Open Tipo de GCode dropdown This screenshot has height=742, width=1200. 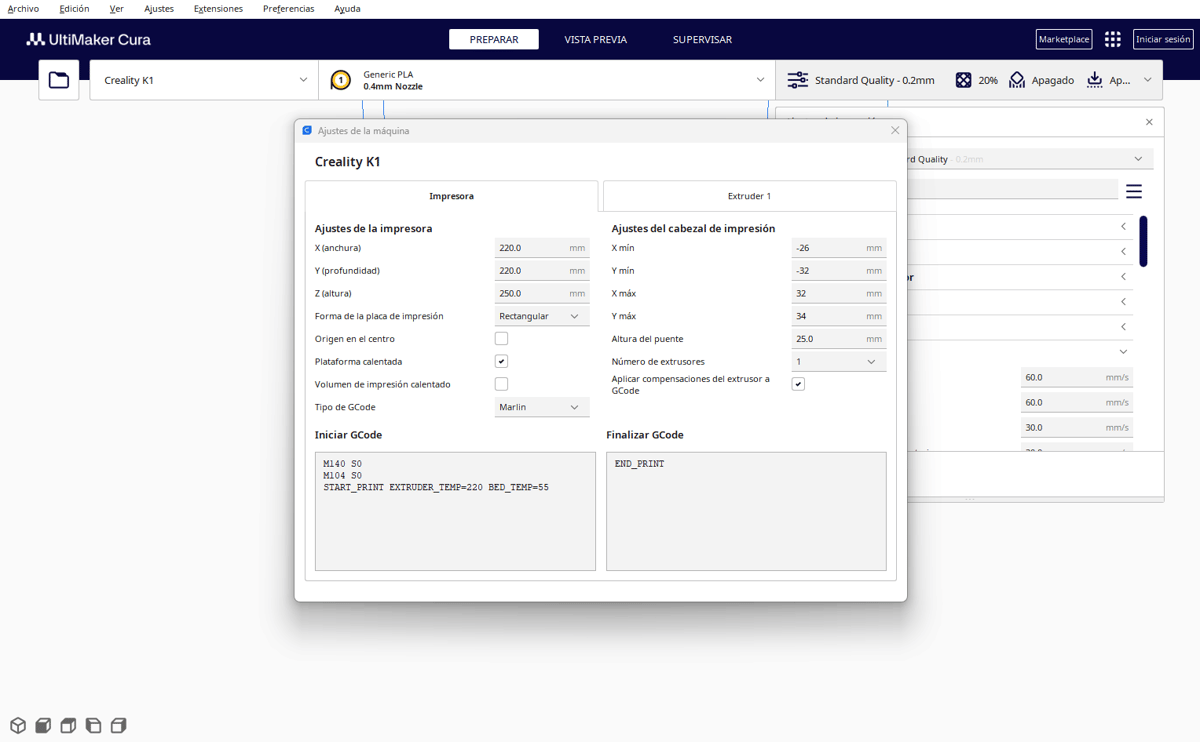542,407
